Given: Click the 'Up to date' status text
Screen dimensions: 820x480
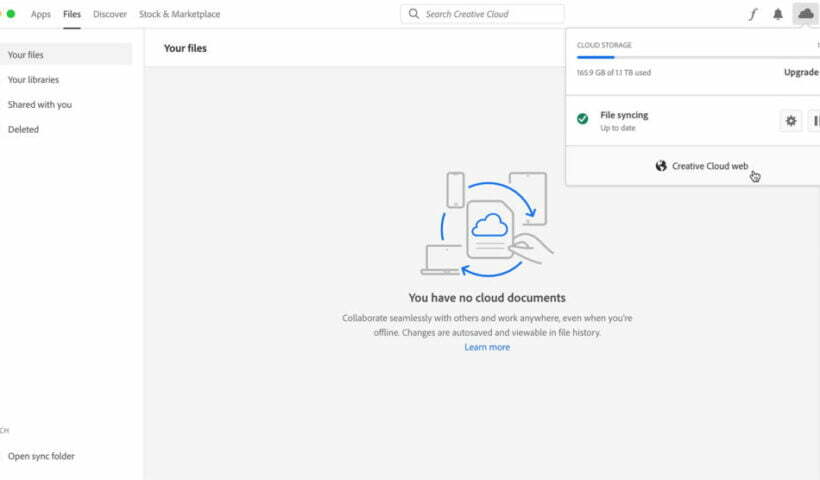Looking at the screenshot, I should pos(618,128).
